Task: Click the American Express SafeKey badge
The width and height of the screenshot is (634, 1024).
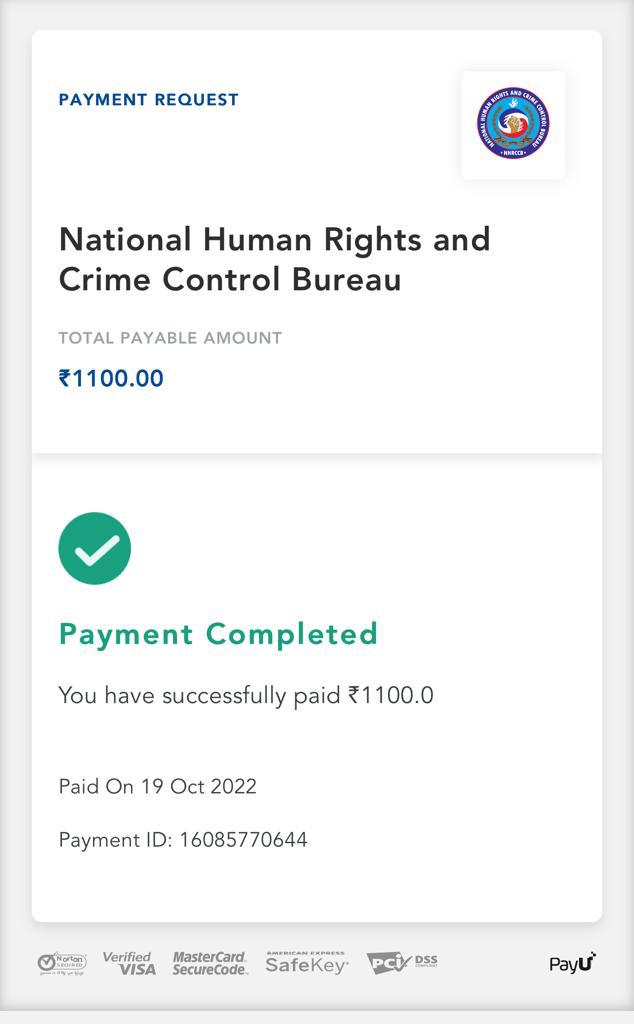Action: point(306,963)
